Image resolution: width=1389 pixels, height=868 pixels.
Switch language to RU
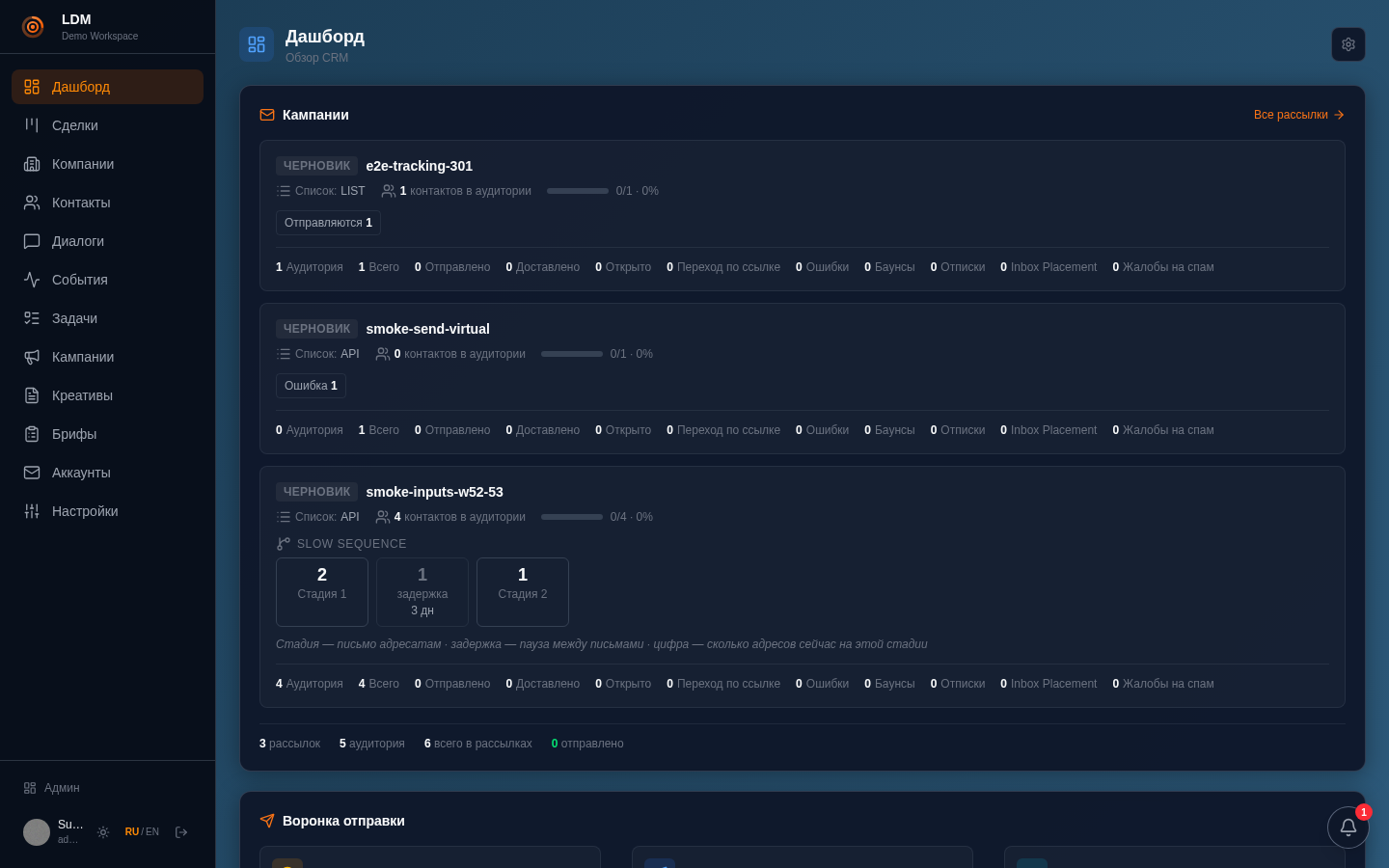(132, 832)
